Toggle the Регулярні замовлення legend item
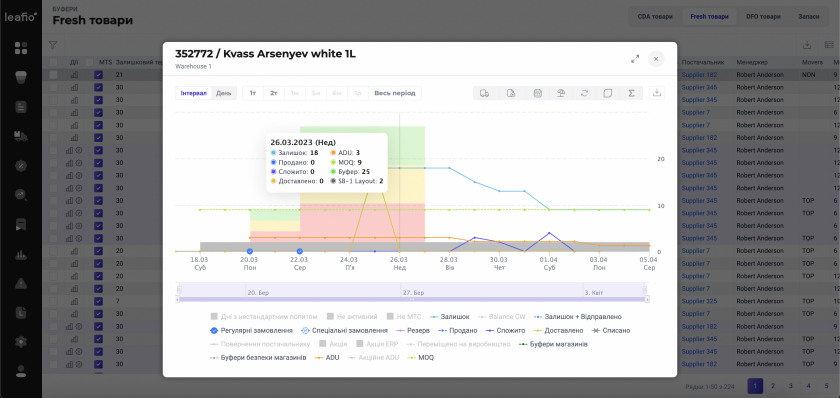This screenshot has height=398, width=840. click(252, 331)
